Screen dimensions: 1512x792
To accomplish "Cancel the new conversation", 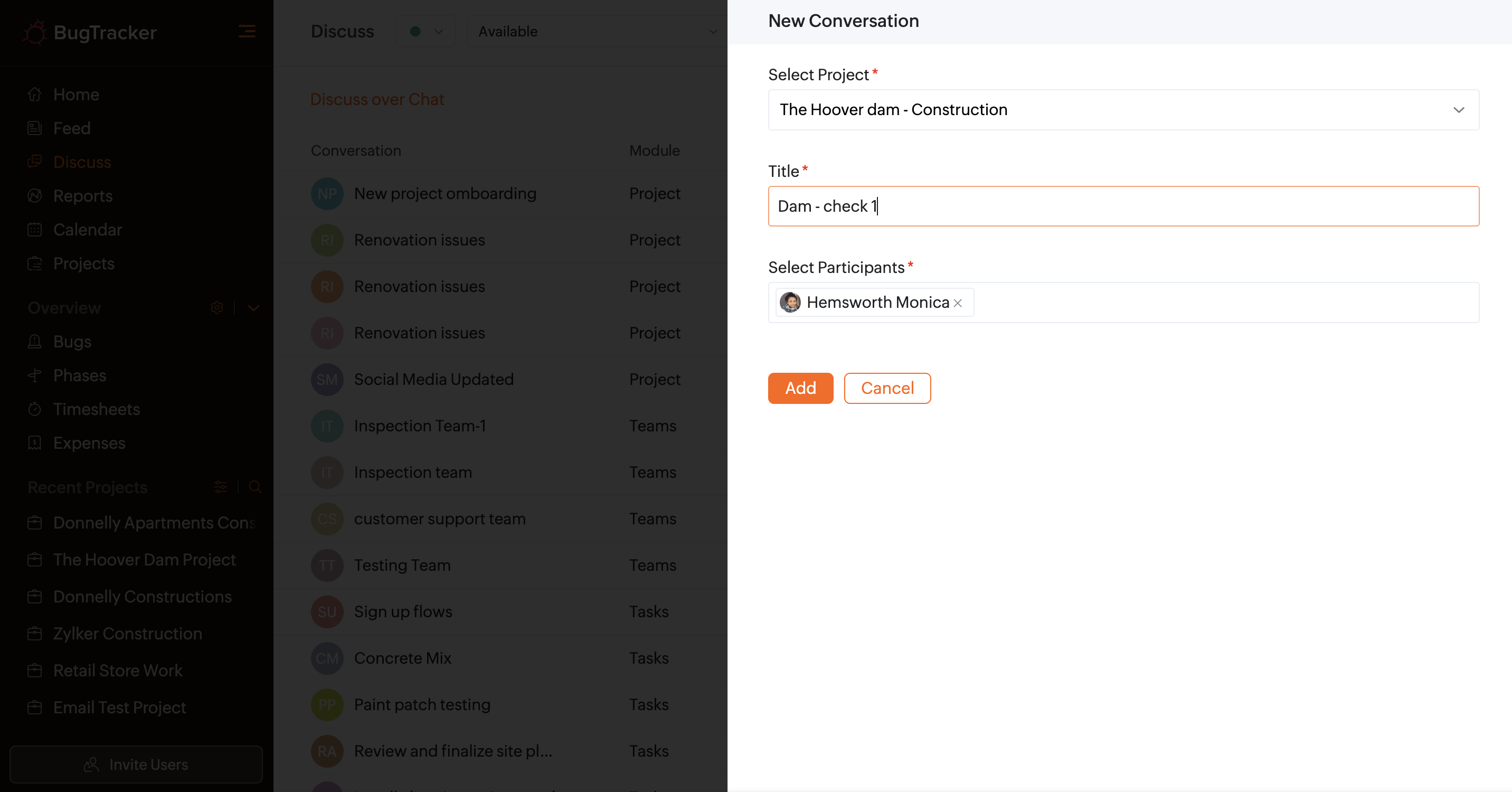I will pos(886,388).
